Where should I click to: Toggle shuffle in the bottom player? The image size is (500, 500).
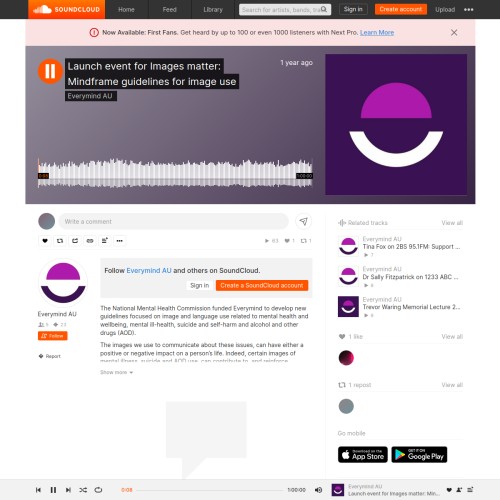pos(83,490)
